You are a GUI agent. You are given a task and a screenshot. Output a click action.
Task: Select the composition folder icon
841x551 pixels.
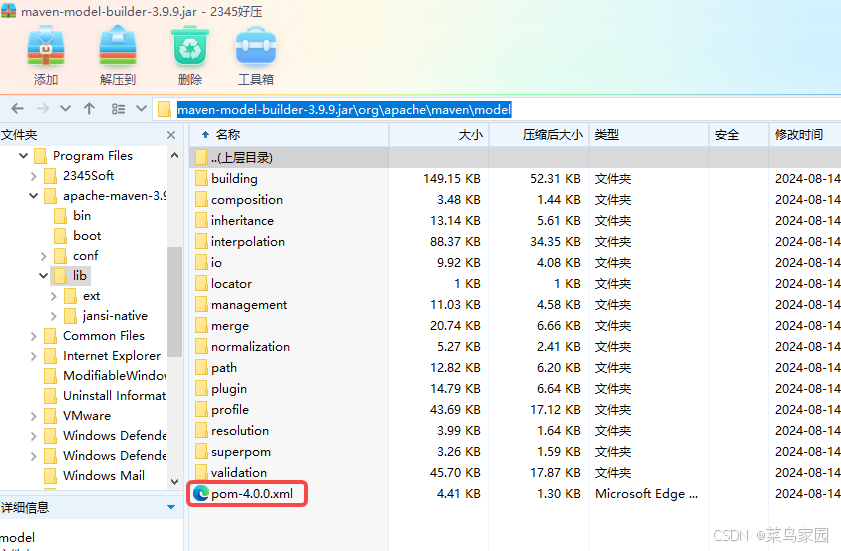(201, 200)
